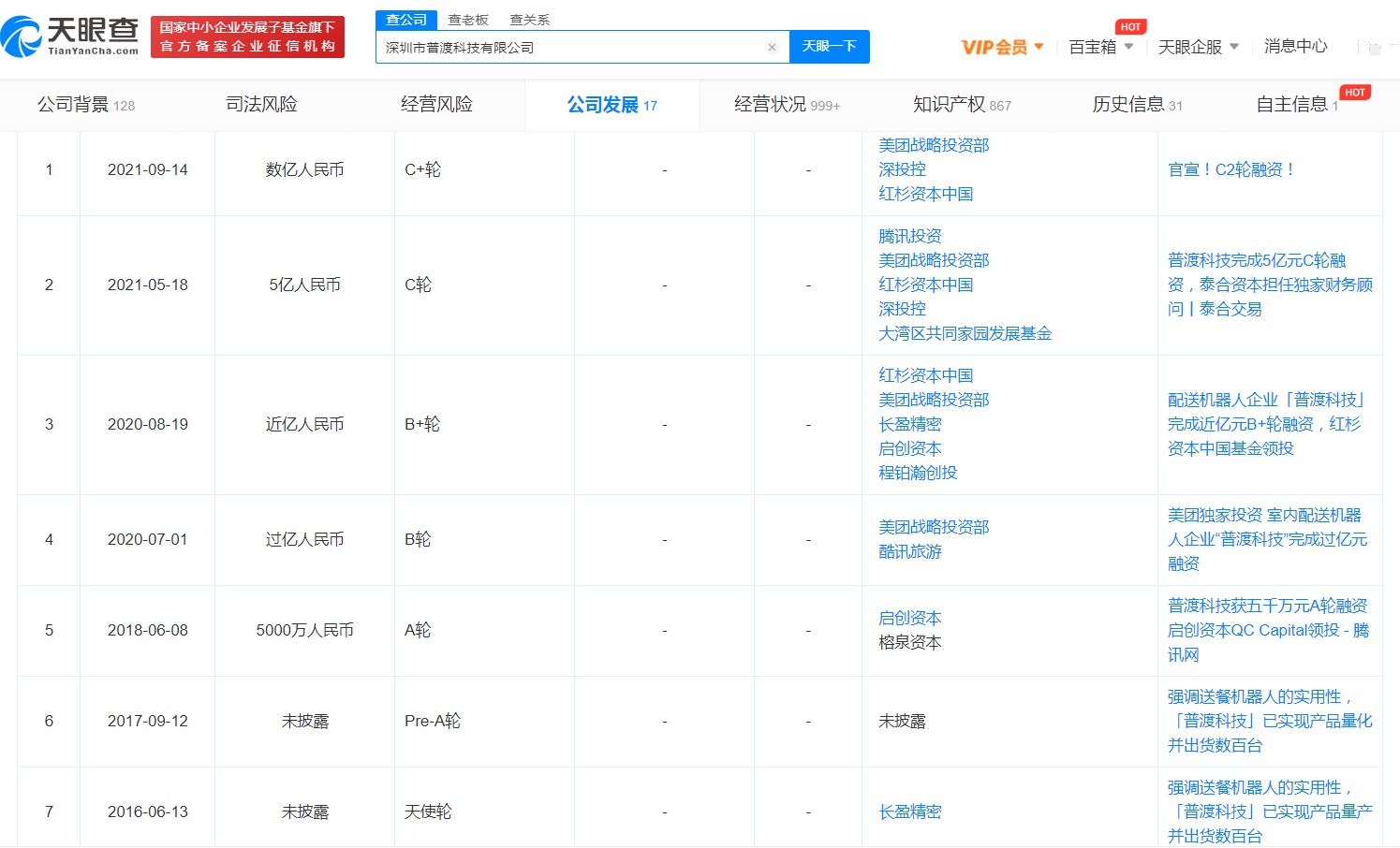Open news about 5亿元C轮融资
This screenshot has height=848, width=1400.
point(1270,285)
